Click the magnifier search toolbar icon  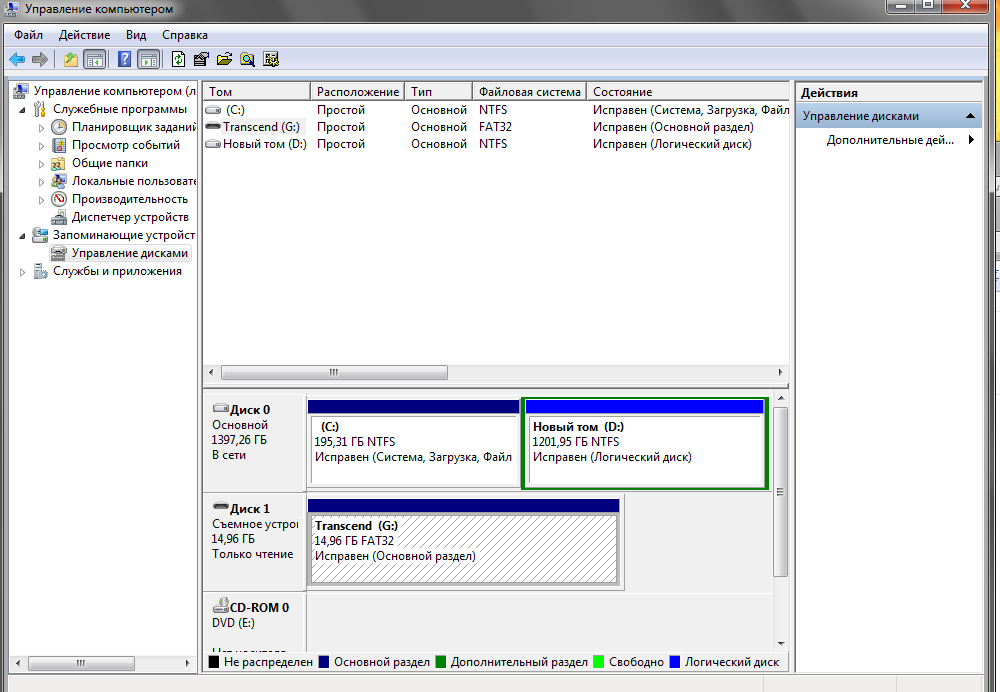pos(247,59)
